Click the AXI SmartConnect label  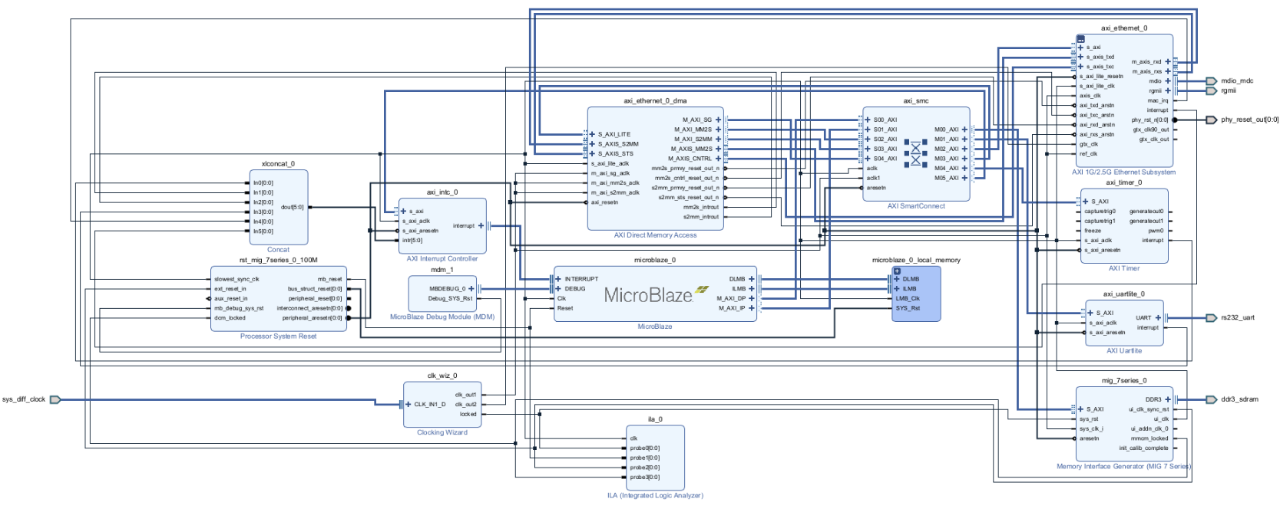(915, 206)
